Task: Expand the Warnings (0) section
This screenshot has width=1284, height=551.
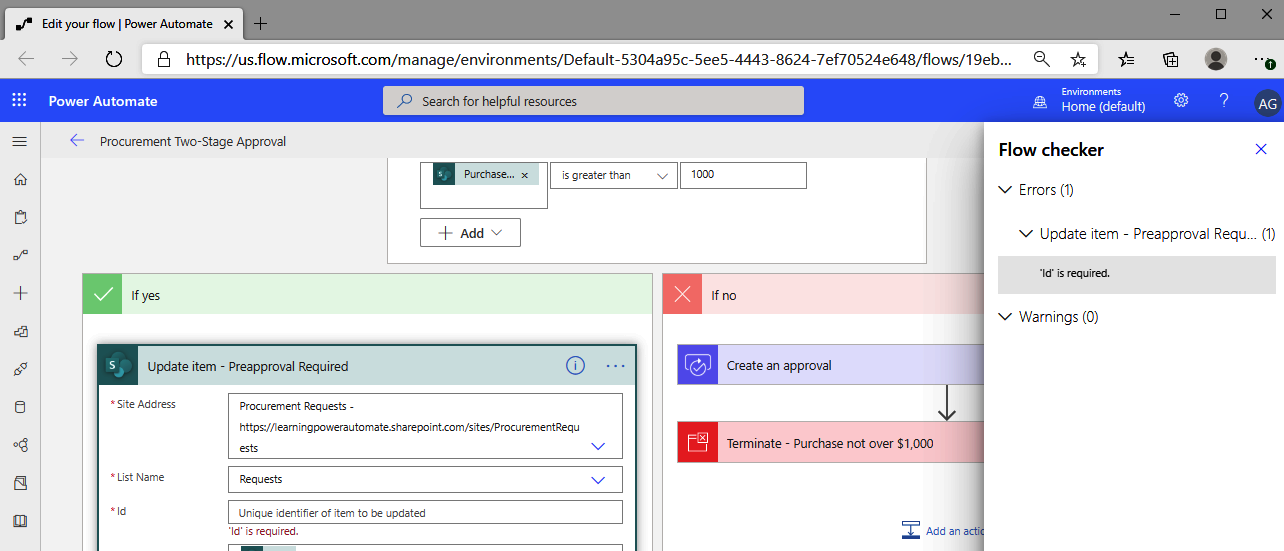Action: coord(1049,317)
